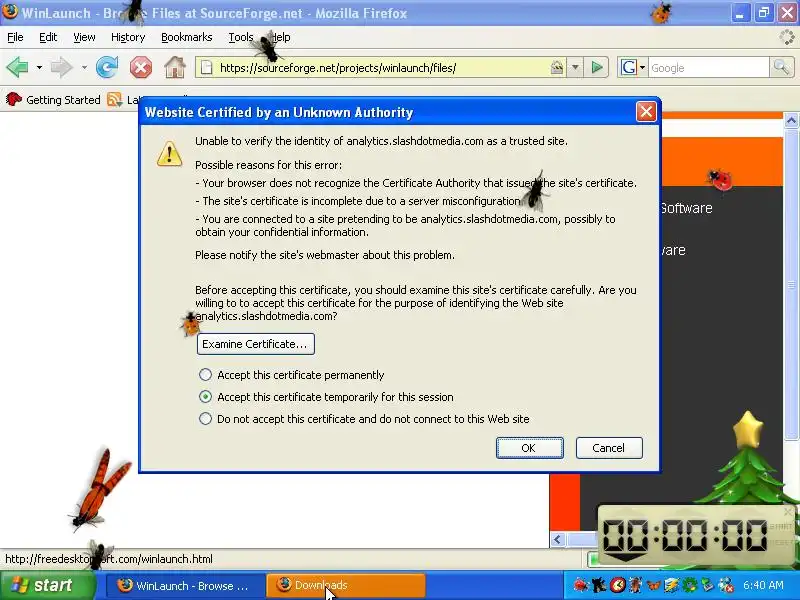Screen dimensions: 800x600
Task: Switch to the Downloads taskbar window
Action: [x=345, y=586]
